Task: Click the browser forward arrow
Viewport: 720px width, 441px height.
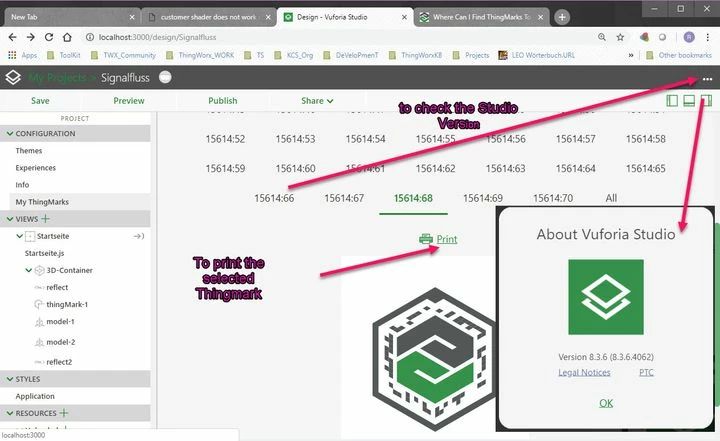Action: (x=30, y=37)
